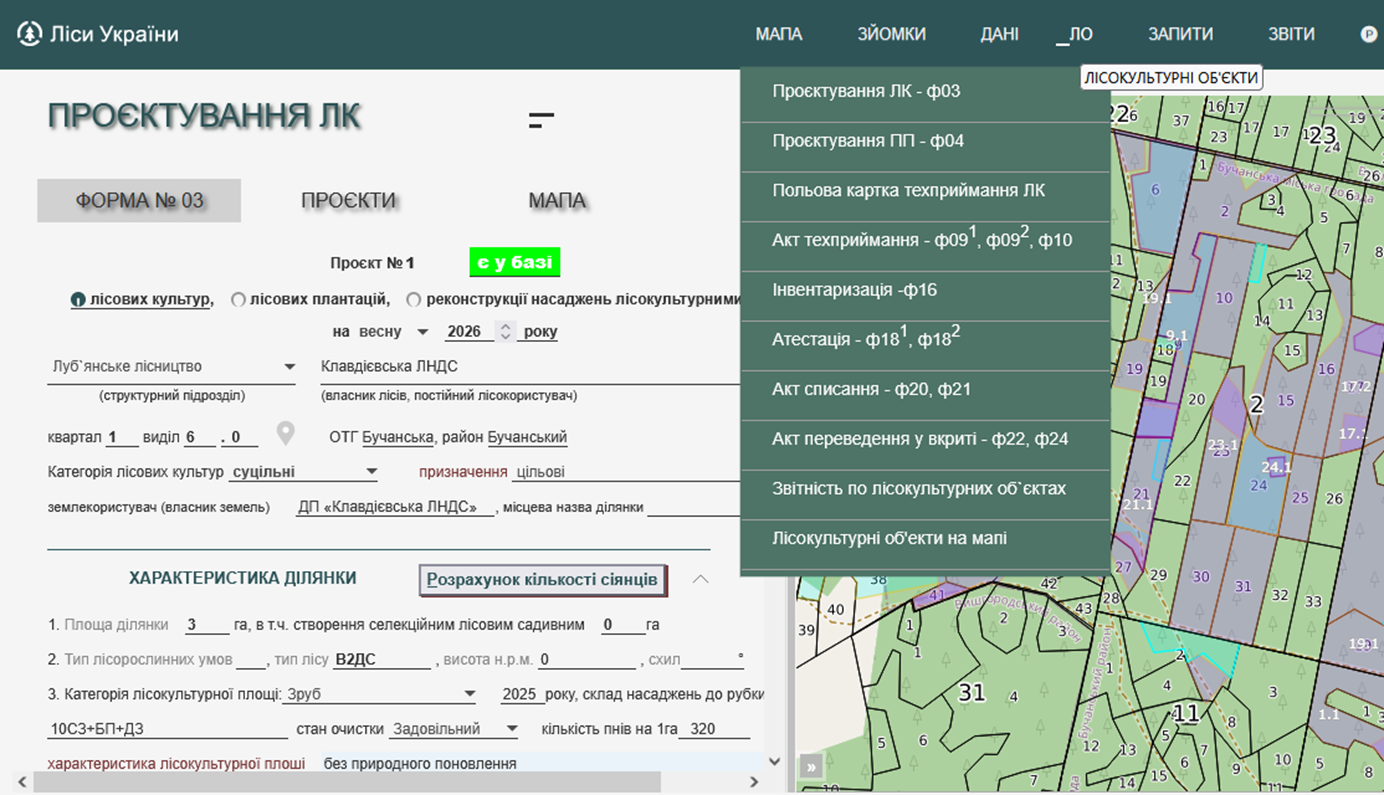
Task: Open the hamburger menu icon beside the heading
Action: pyautogui.click(x=541, y=121)
